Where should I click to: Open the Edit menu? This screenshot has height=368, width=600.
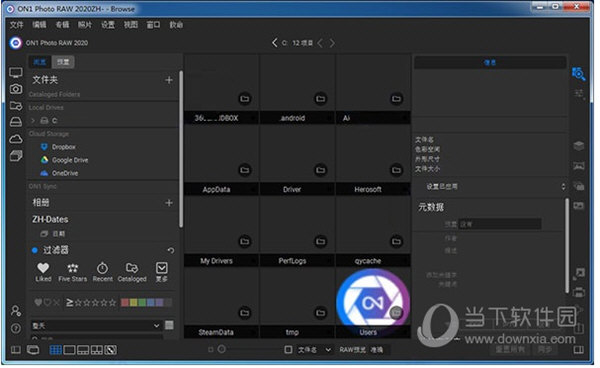(x=39, y=25)
